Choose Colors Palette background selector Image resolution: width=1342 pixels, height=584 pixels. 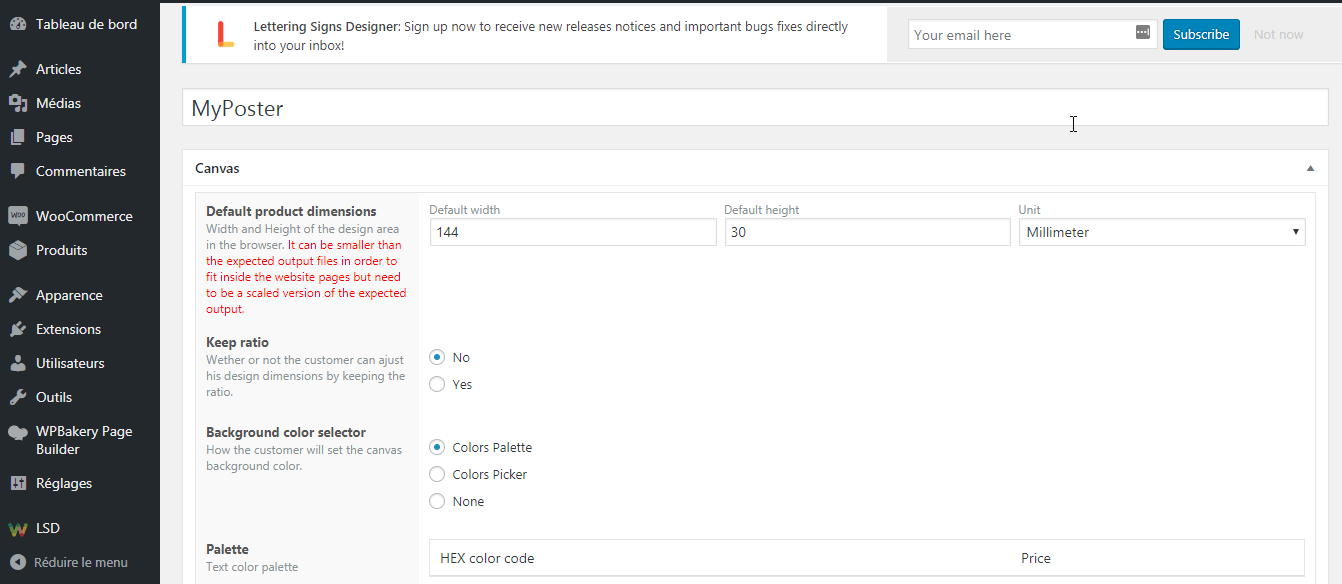tap(437, 447)
